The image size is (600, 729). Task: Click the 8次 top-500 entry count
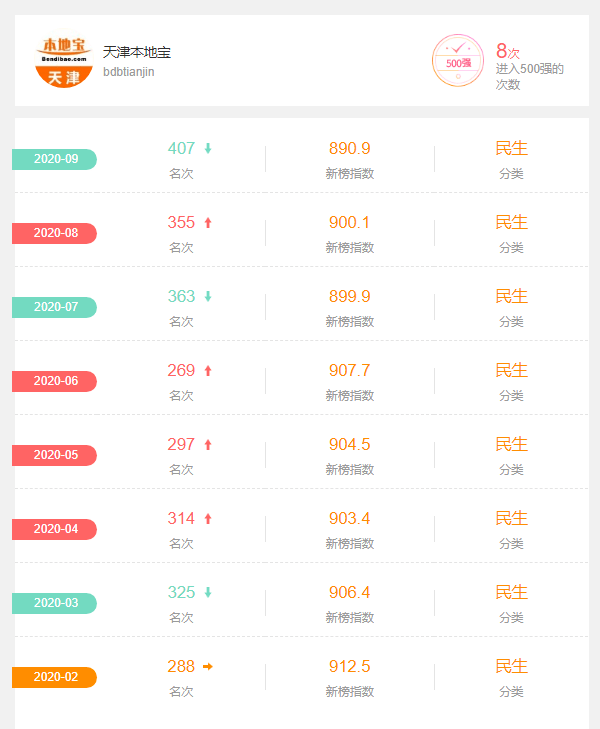(507, 51)
